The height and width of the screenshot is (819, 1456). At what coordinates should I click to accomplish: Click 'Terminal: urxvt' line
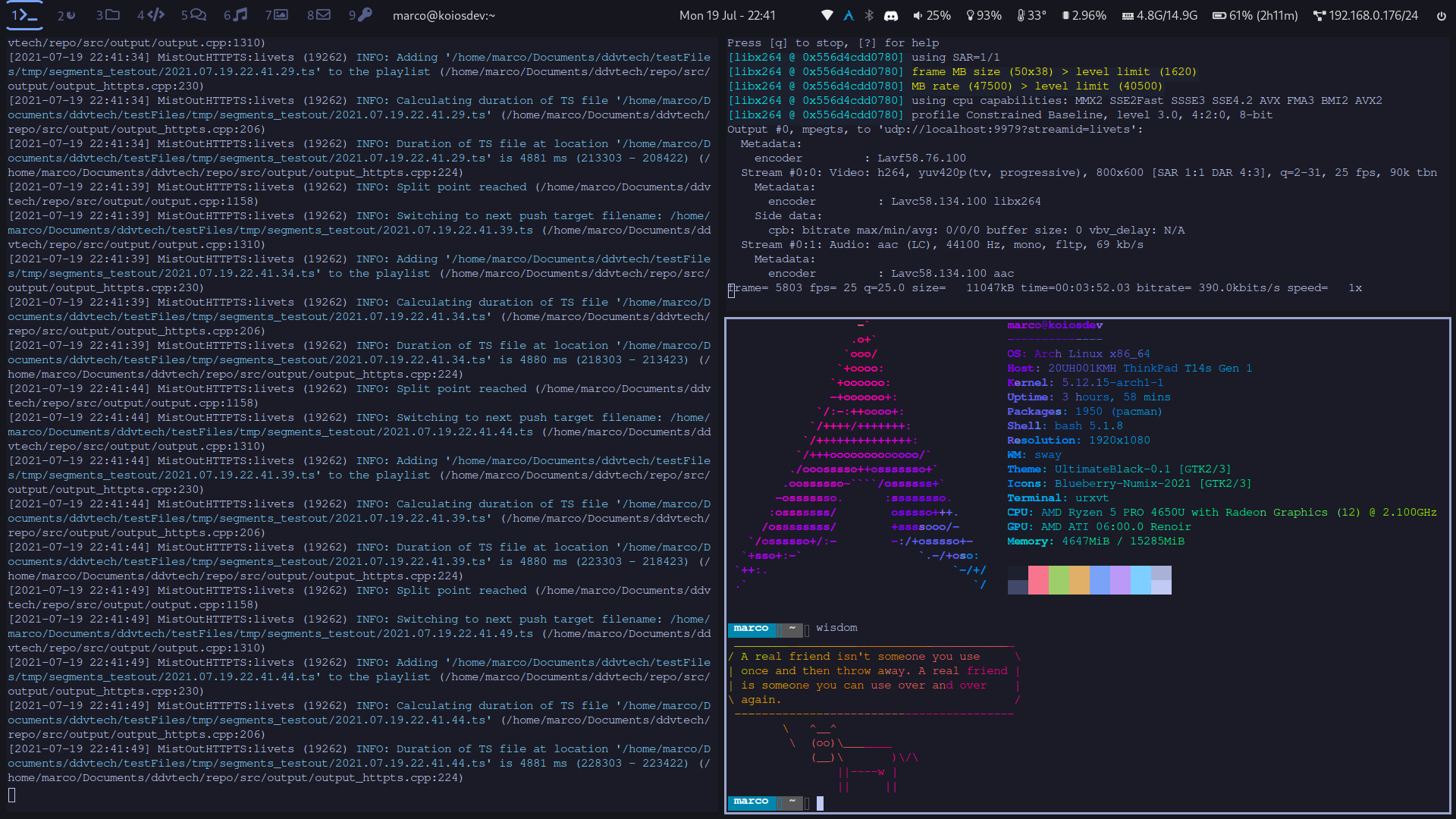[1058, 498]
